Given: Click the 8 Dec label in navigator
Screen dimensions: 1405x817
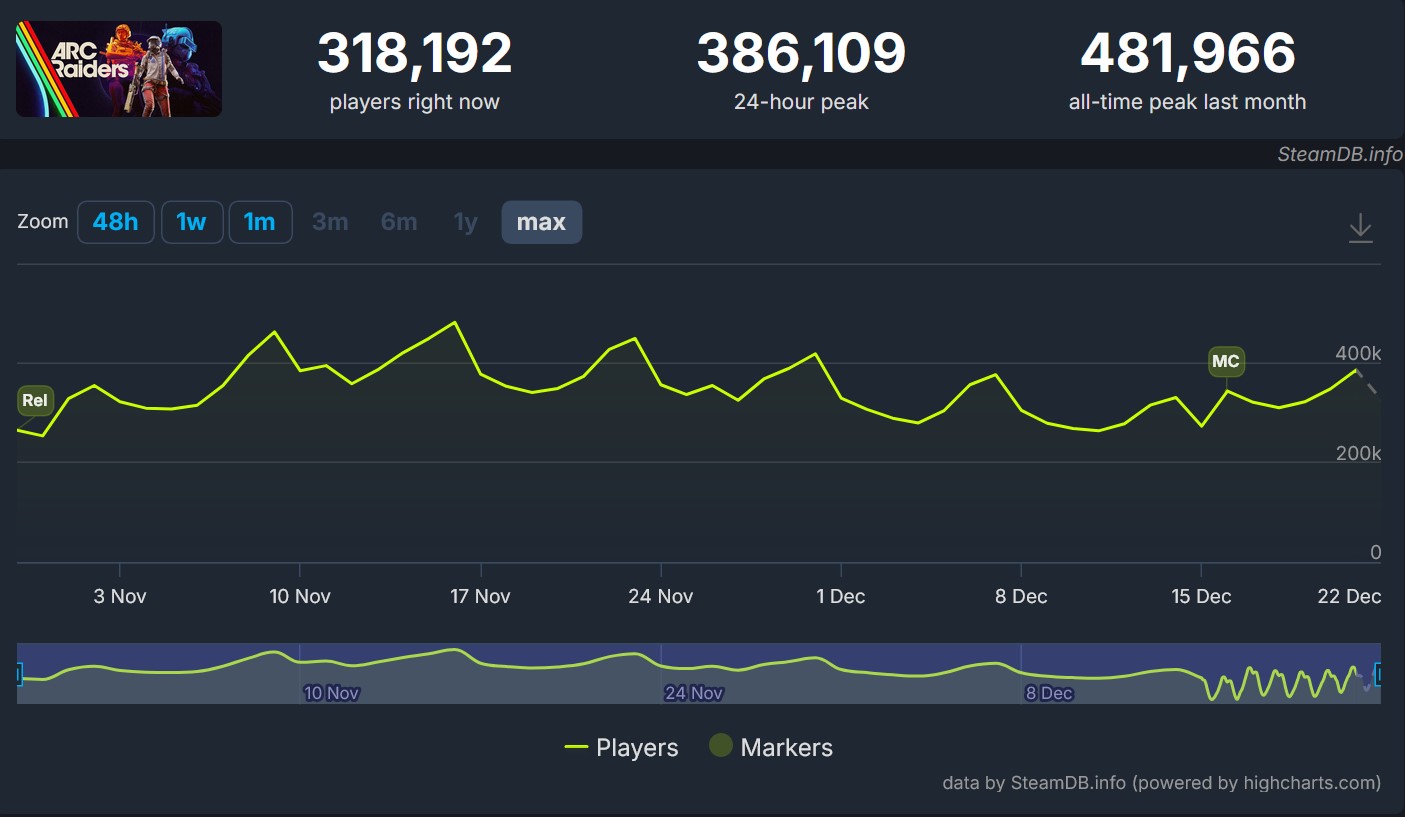Looking at the screenshot, I should pyautogui.click(x=1049, y=693).
